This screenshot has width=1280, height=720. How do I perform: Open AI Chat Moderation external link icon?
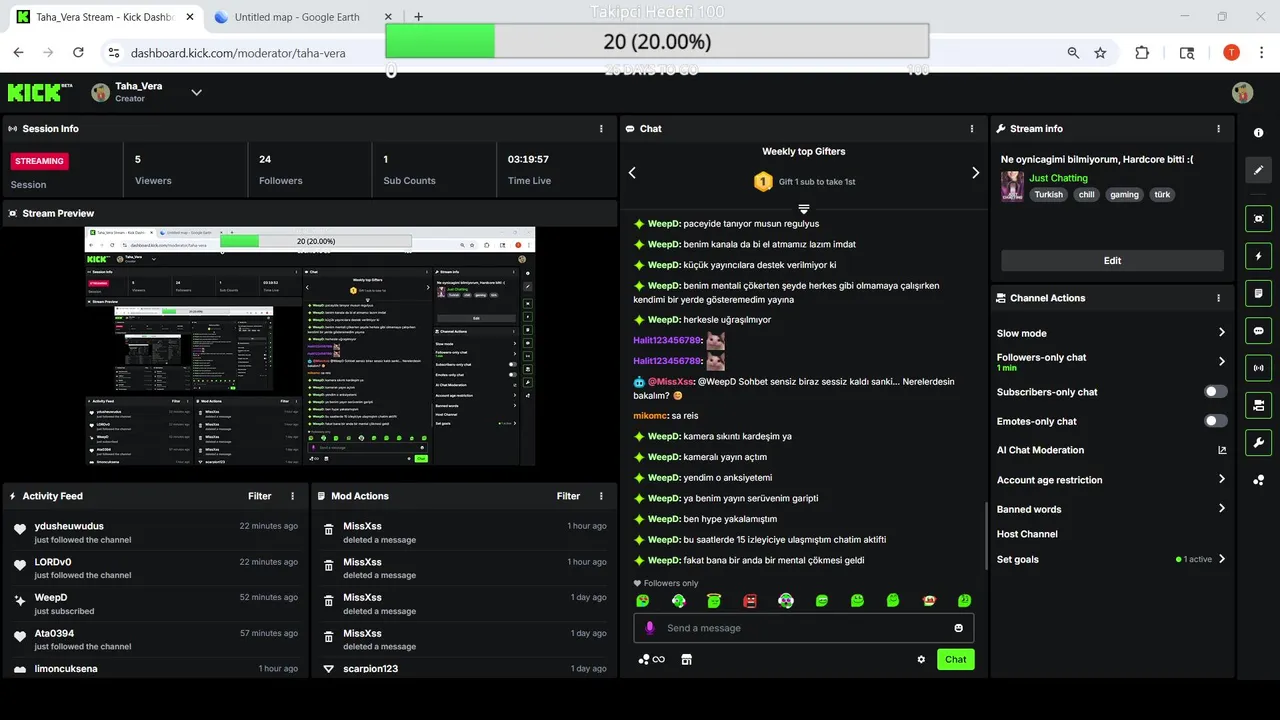click(x=1222, y=450)
